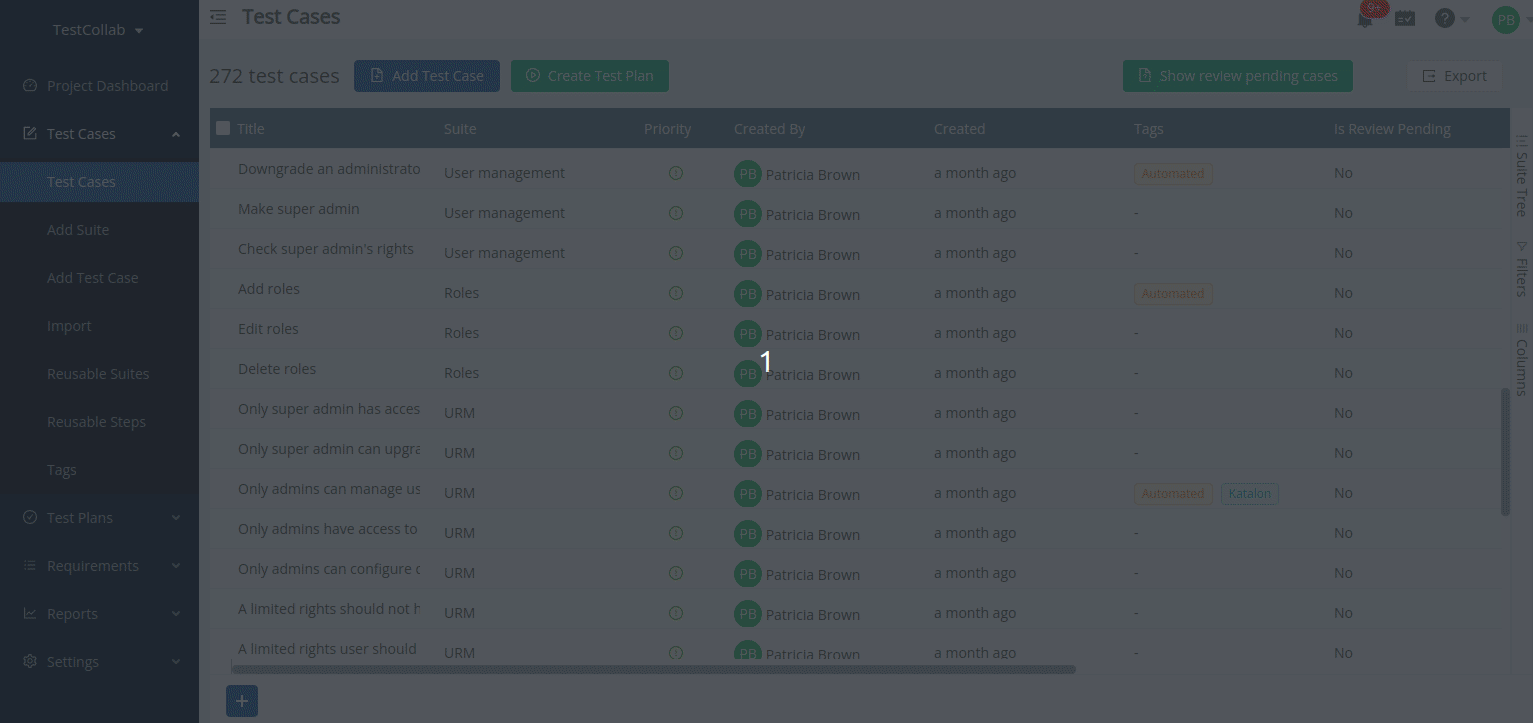Screen dimensions: 1533x723
Task: Click the Requirements list icon in sidebar
Action: pos(30,566)
